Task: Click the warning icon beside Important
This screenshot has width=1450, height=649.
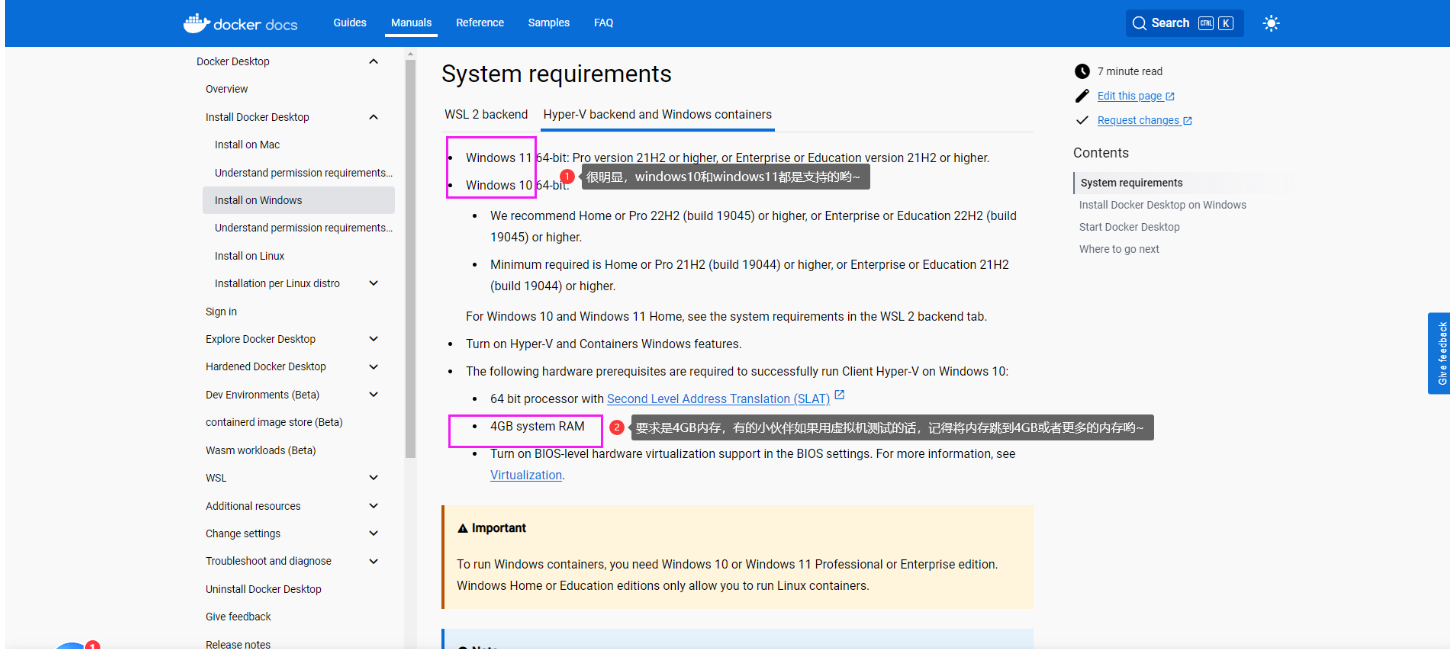Action: (462, 528)
